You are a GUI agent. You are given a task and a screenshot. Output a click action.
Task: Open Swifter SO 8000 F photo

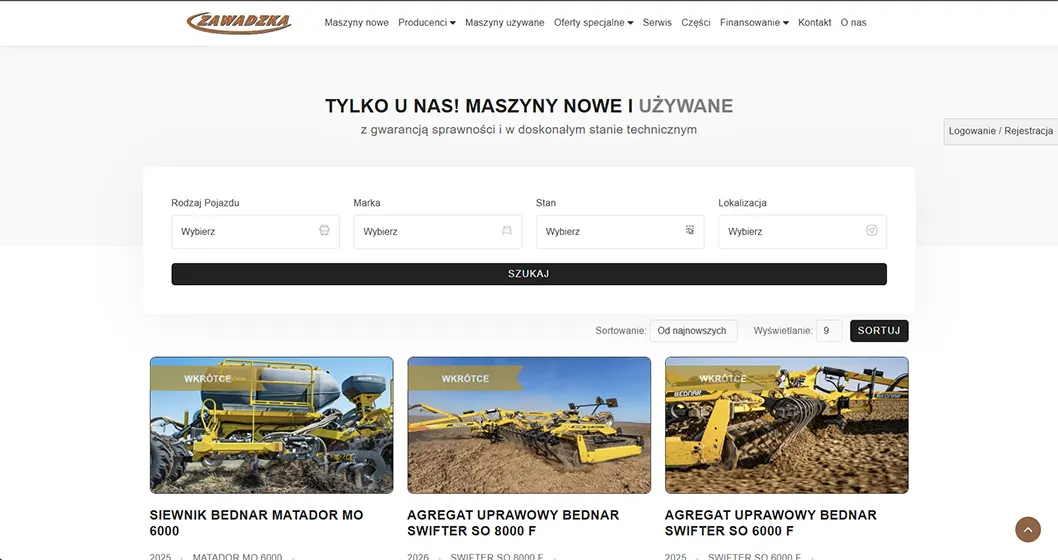point(529,425)
